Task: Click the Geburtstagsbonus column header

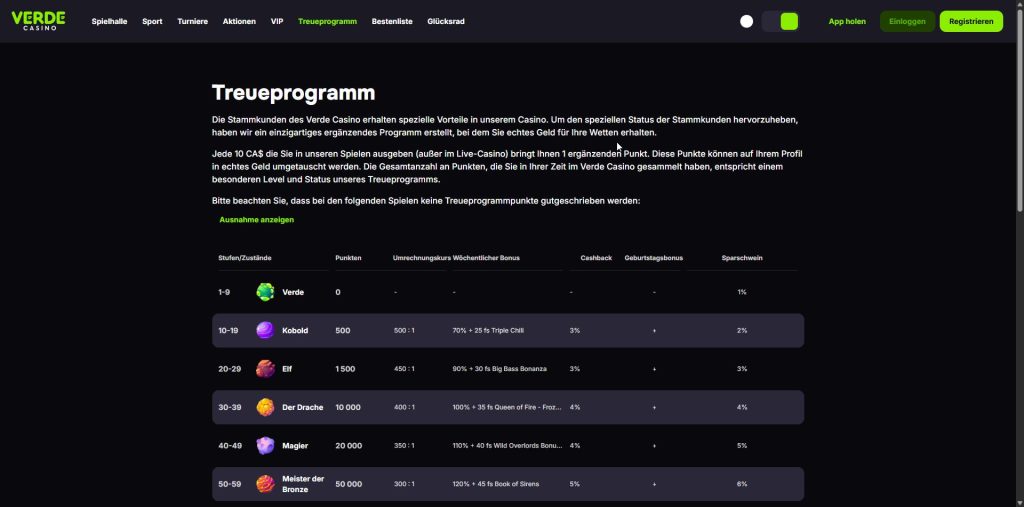Action: click(x=654, y=258)
